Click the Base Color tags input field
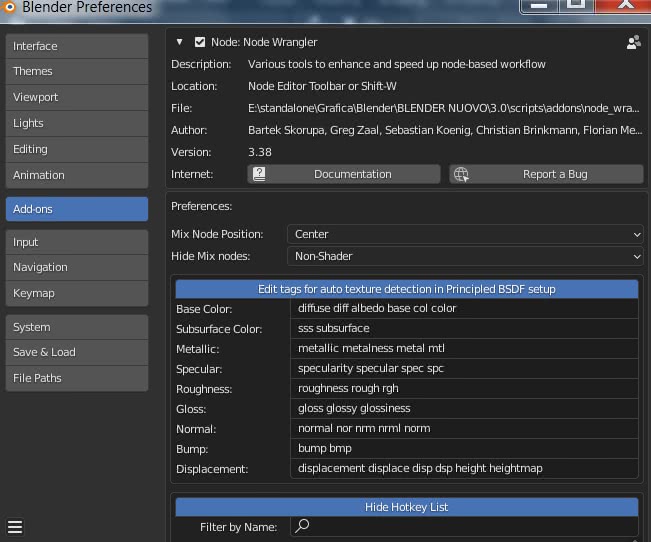Image resolution: width=651 pixels, height=542 pixels. pyautogui.click(x=465, y=308)
